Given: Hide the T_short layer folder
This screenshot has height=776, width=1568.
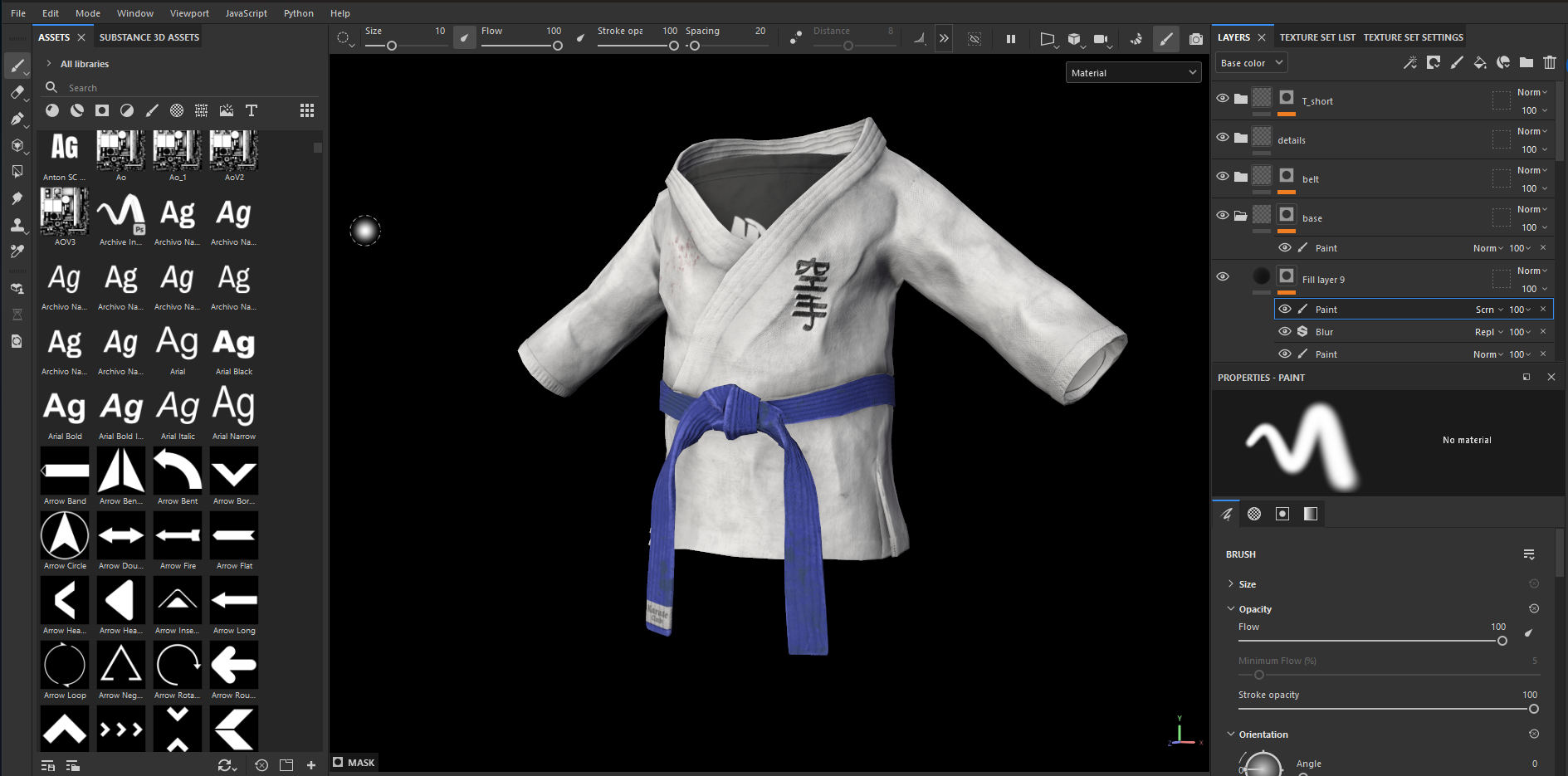Looking at the screenshot, I should 1223,98.
